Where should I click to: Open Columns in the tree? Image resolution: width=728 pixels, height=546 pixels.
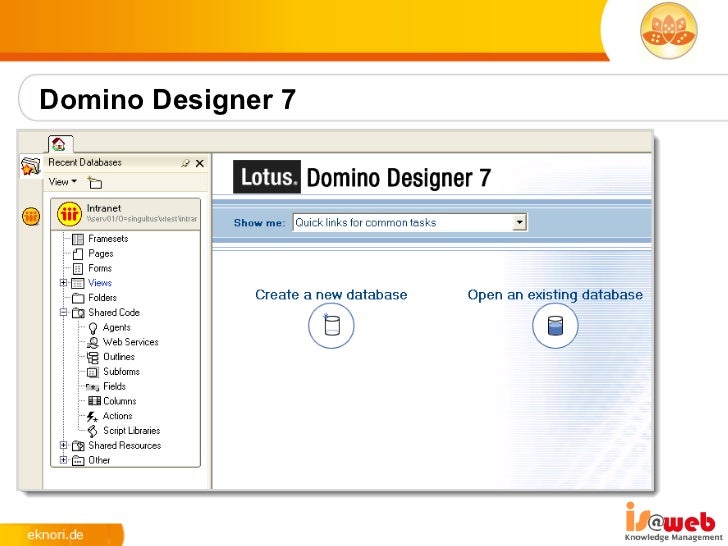[x=119, y=401]
